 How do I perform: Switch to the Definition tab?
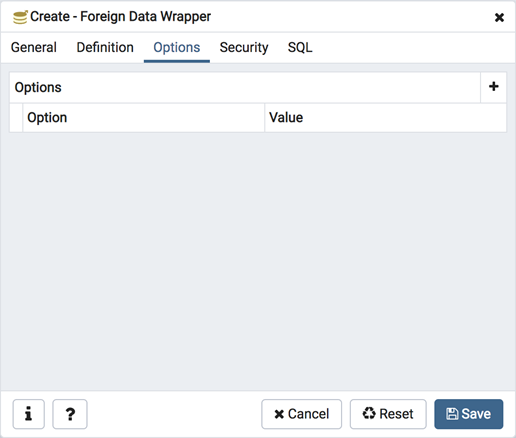[105, 47]
